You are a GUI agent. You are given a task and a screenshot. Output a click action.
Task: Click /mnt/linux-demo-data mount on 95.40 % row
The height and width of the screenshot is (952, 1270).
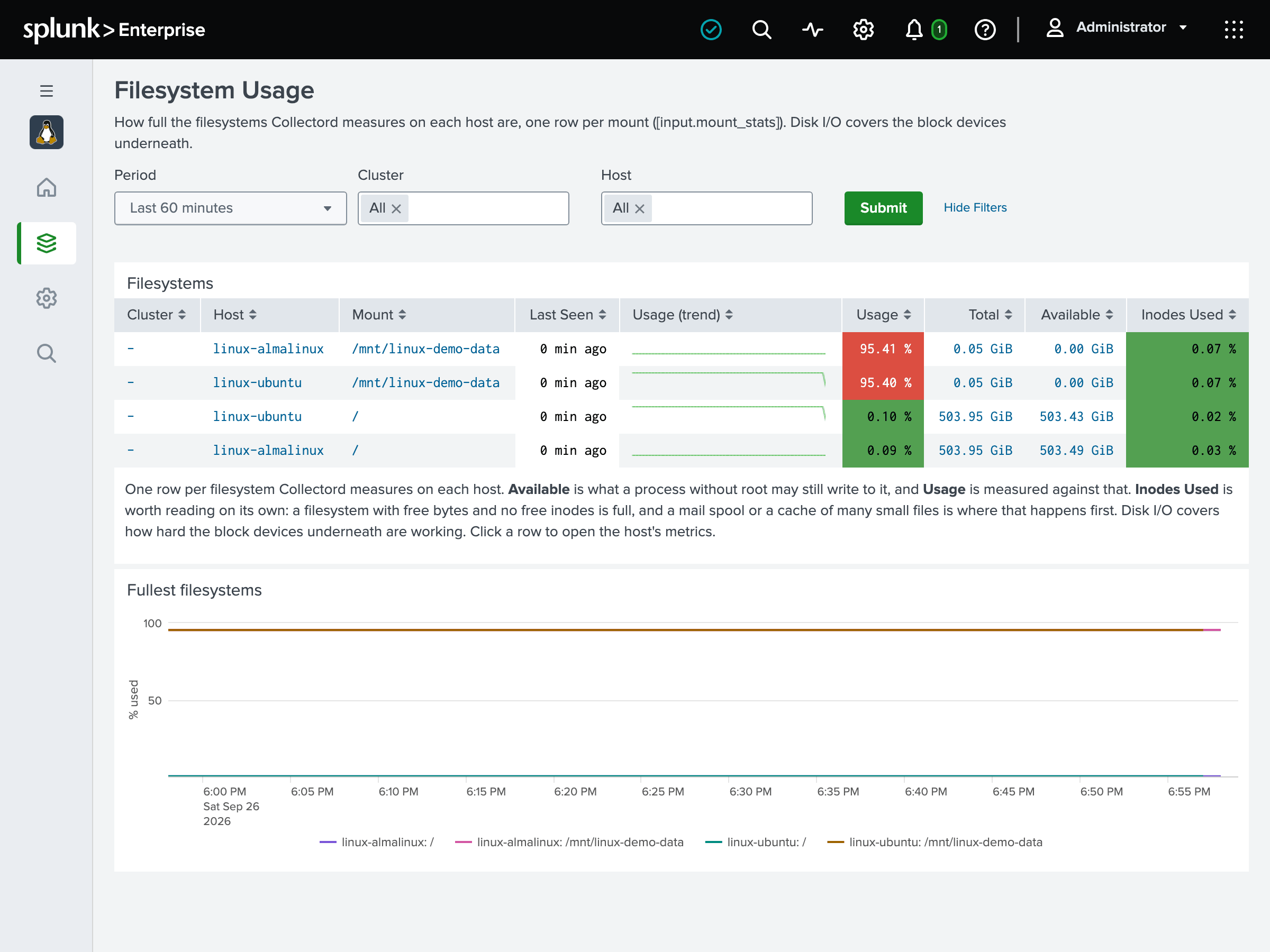(x=425, y=383)
